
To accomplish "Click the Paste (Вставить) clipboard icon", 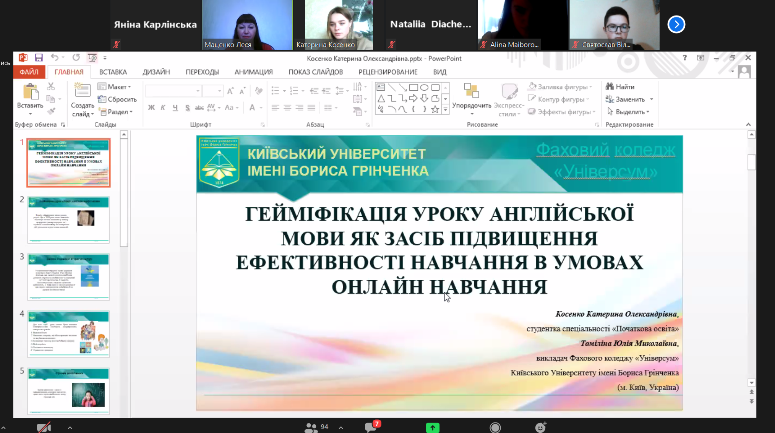I will coord(30,92).
